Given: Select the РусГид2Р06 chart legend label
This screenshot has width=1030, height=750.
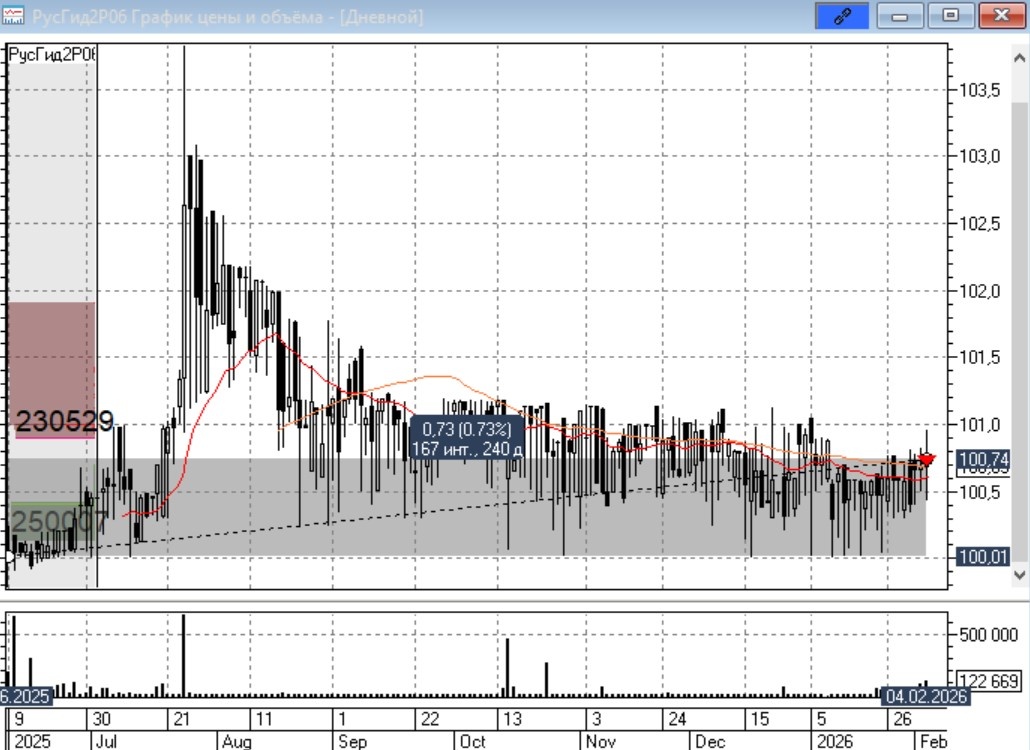Looking at the screenshot, I should 52,54.
